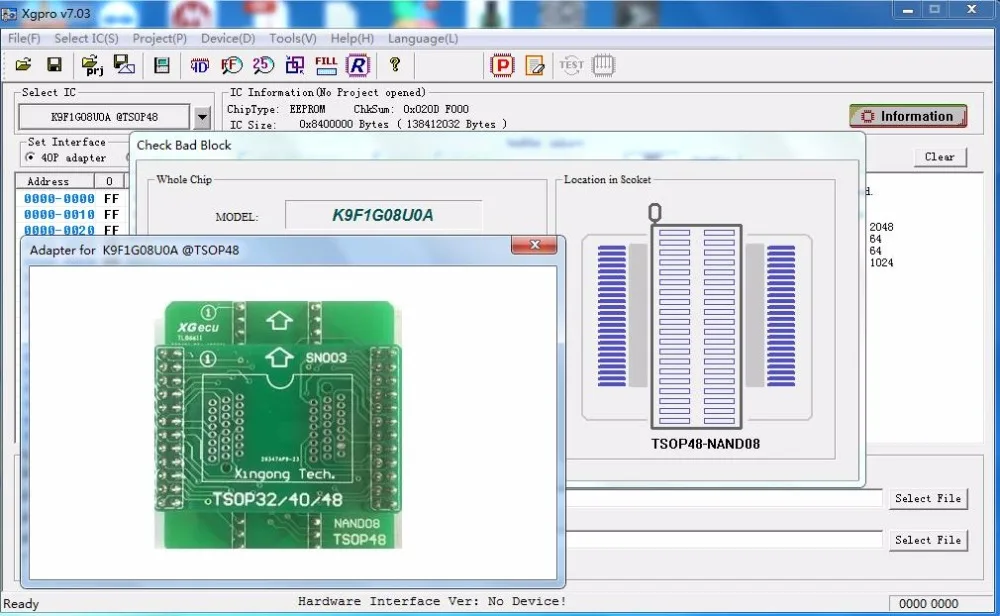1000x616 pixels.
Task: Click the MODEL field showing K9F1G08U0A
Action: (383, 215)
